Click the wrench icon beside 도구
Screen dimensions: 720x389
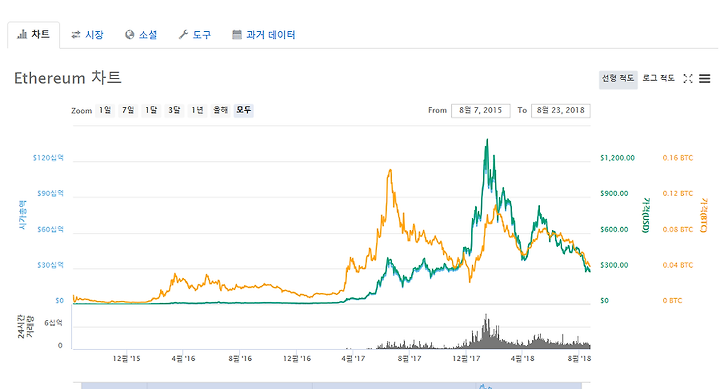[x=183, y=34]
